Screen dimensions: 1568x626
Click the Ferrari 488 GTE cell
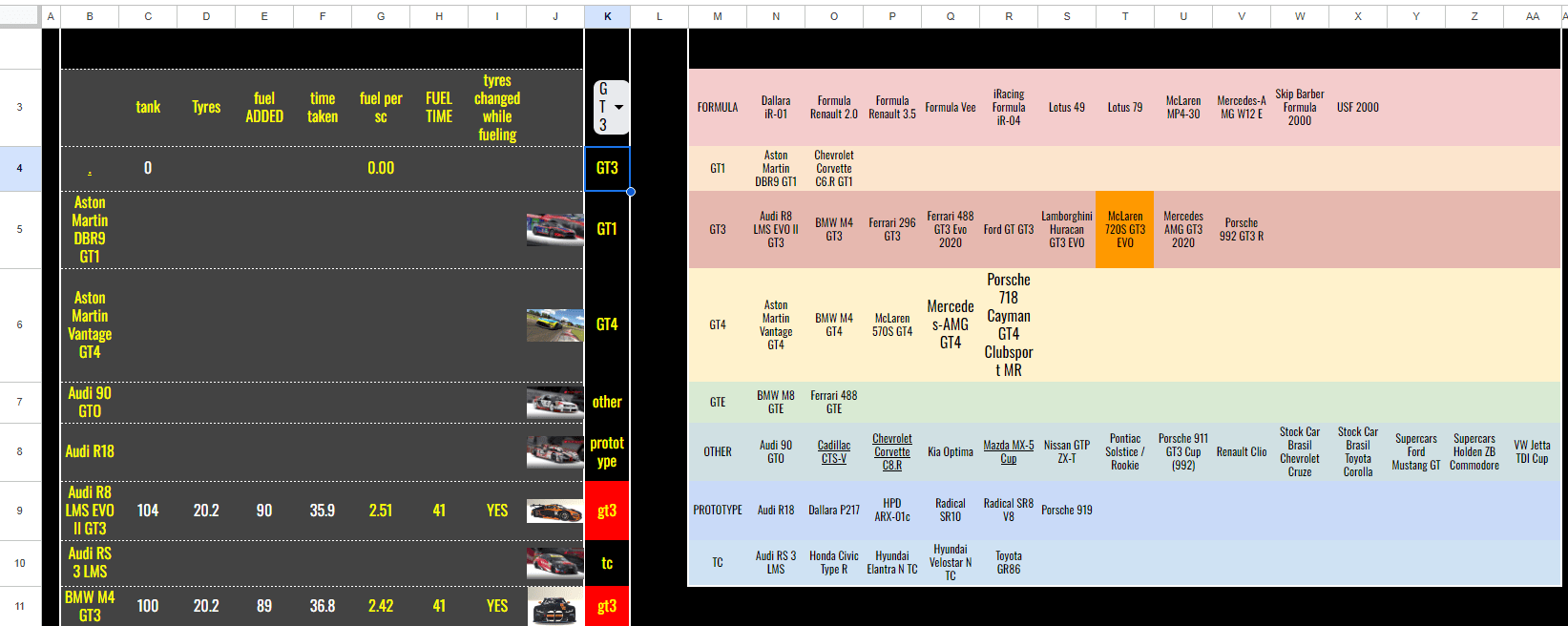coord(834,402)
